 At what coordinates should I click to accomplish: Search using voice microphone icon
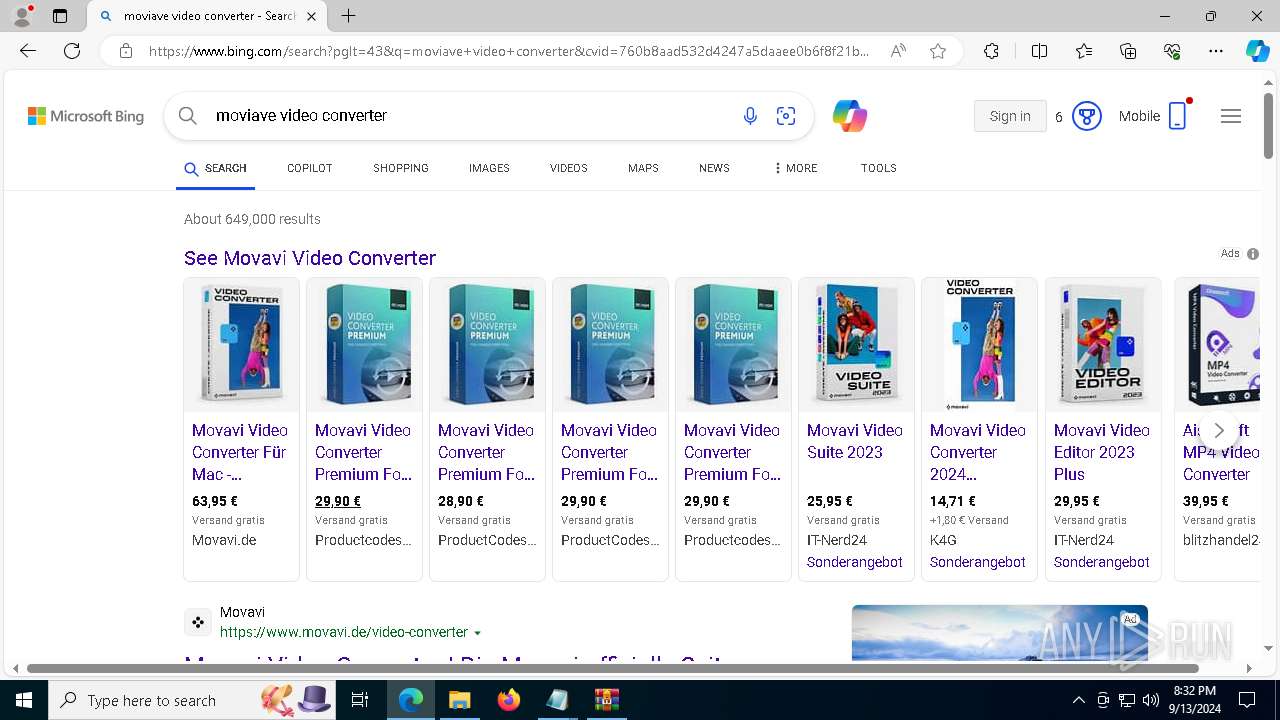click(x=750, y=116)
